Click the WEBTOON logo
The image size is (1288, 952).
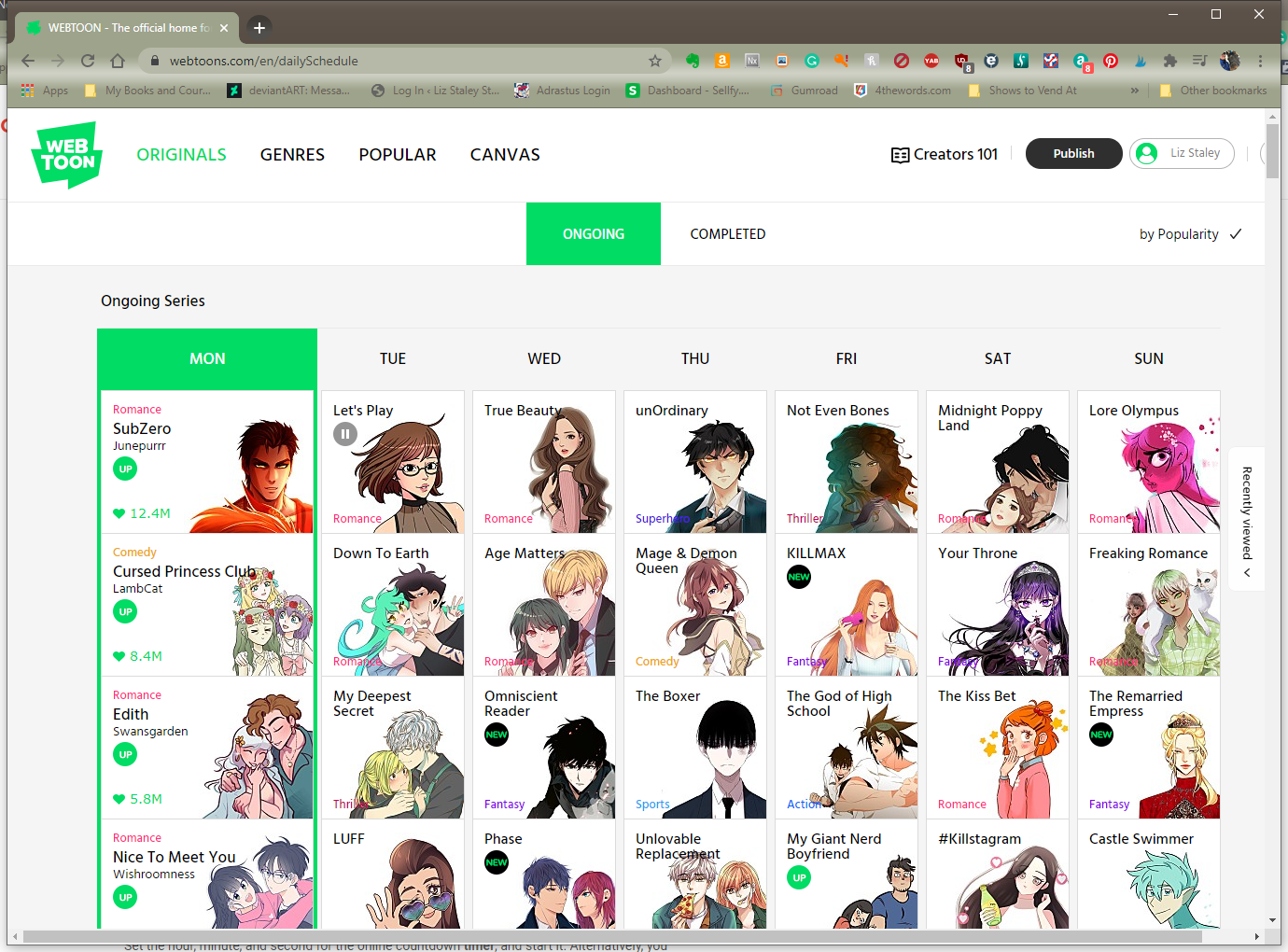click(x=67, y=155)
